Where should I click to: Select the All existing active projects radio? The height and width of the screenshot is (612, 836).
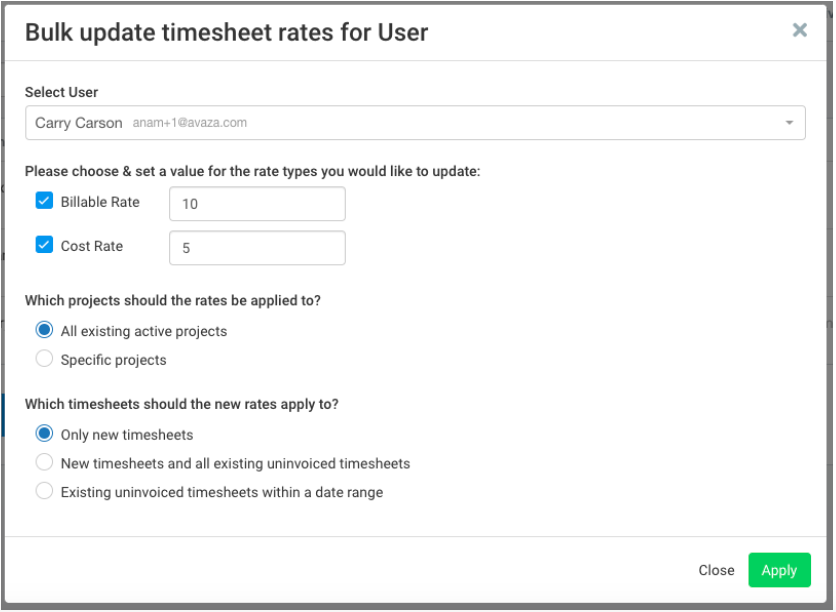click(44, 331)
